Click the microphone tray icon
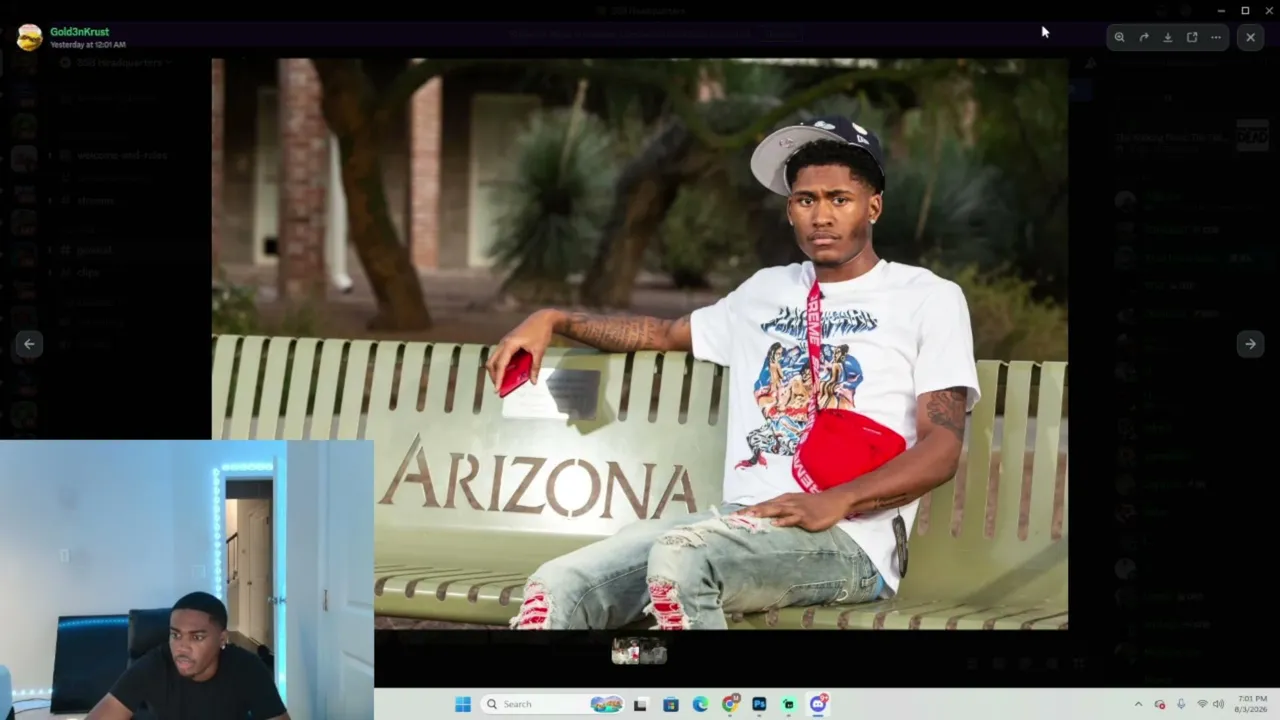This screenshot has height=720, width=1280. [x=1181, y=704]
